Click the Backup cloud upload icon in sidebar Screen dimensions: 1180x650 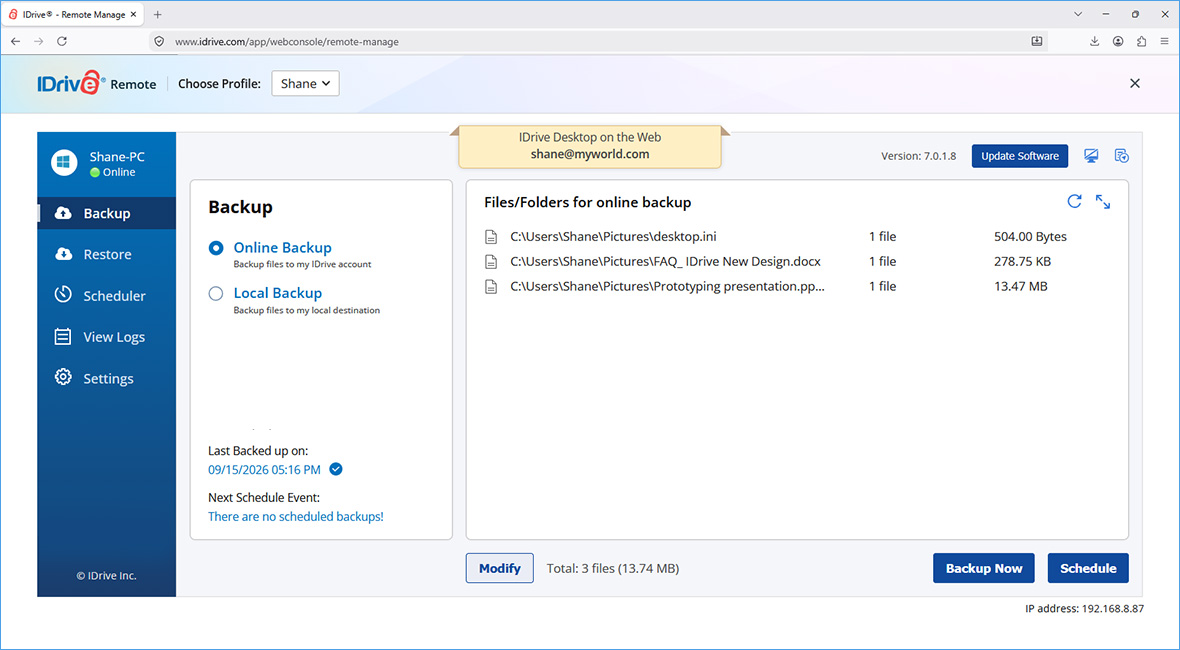pos(64,213)
